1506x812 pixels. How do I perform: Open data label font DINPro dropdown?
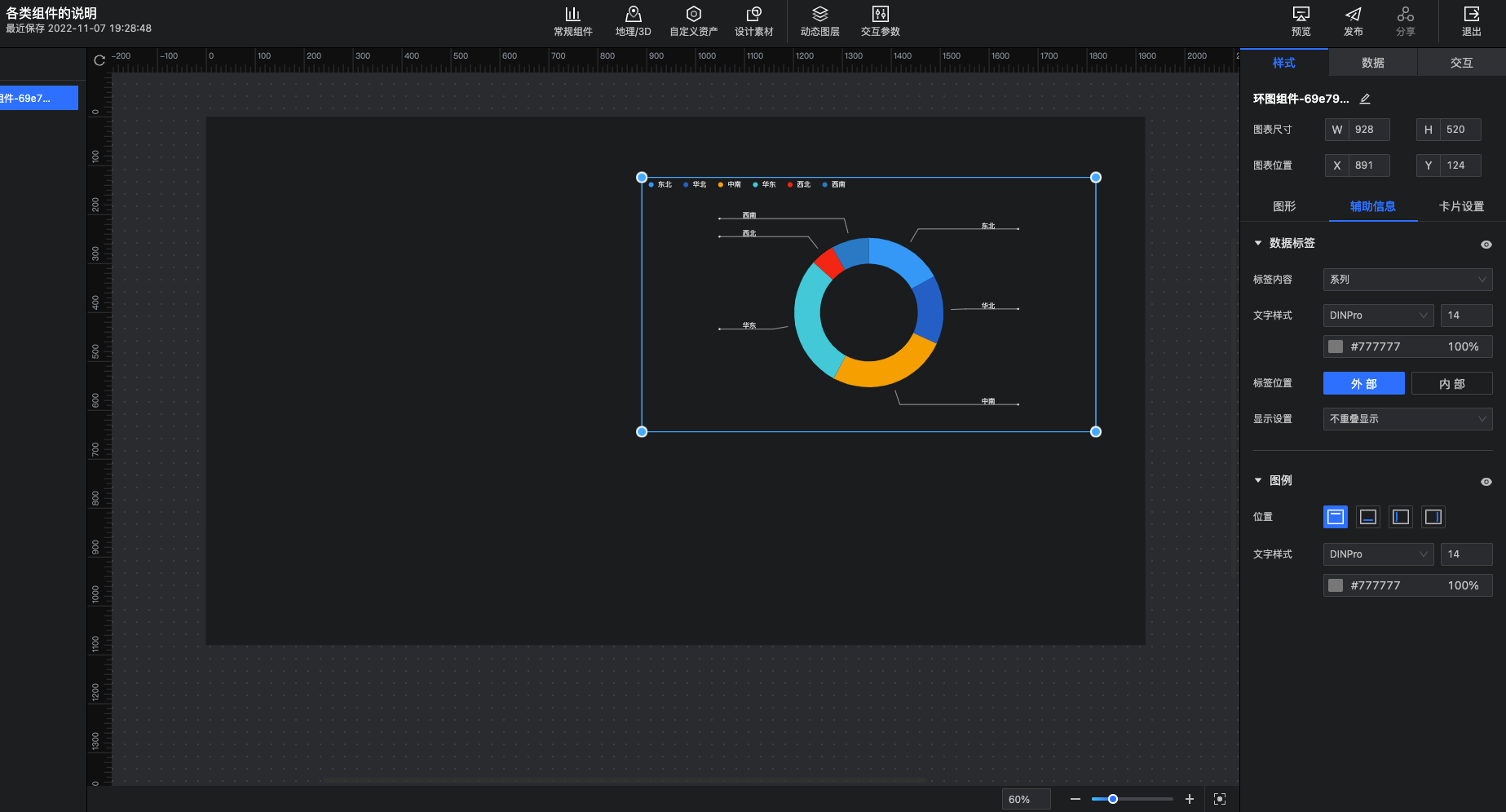pos(1379,316)
